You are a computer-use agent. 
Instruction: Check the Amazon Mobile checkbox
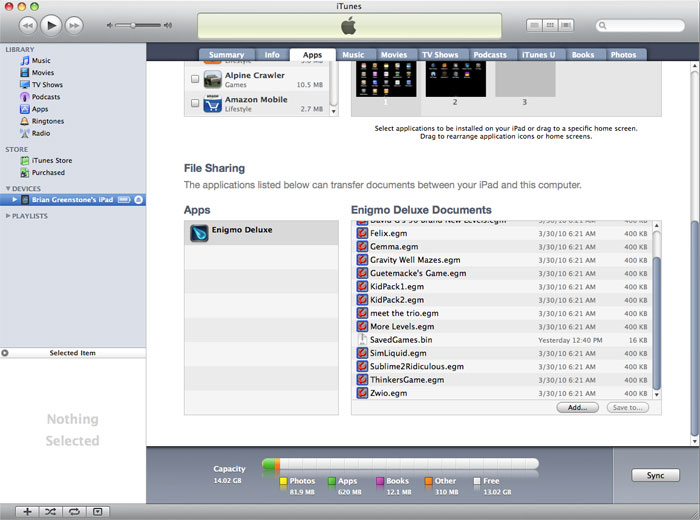194,103
